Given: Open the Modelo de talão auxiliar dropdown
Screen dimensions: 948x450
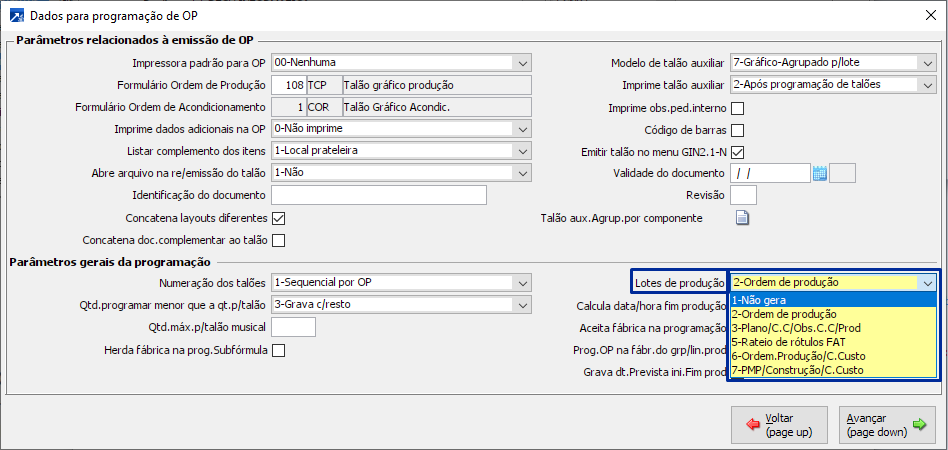Looking at the screenshot, I should [x=927, y=63].
